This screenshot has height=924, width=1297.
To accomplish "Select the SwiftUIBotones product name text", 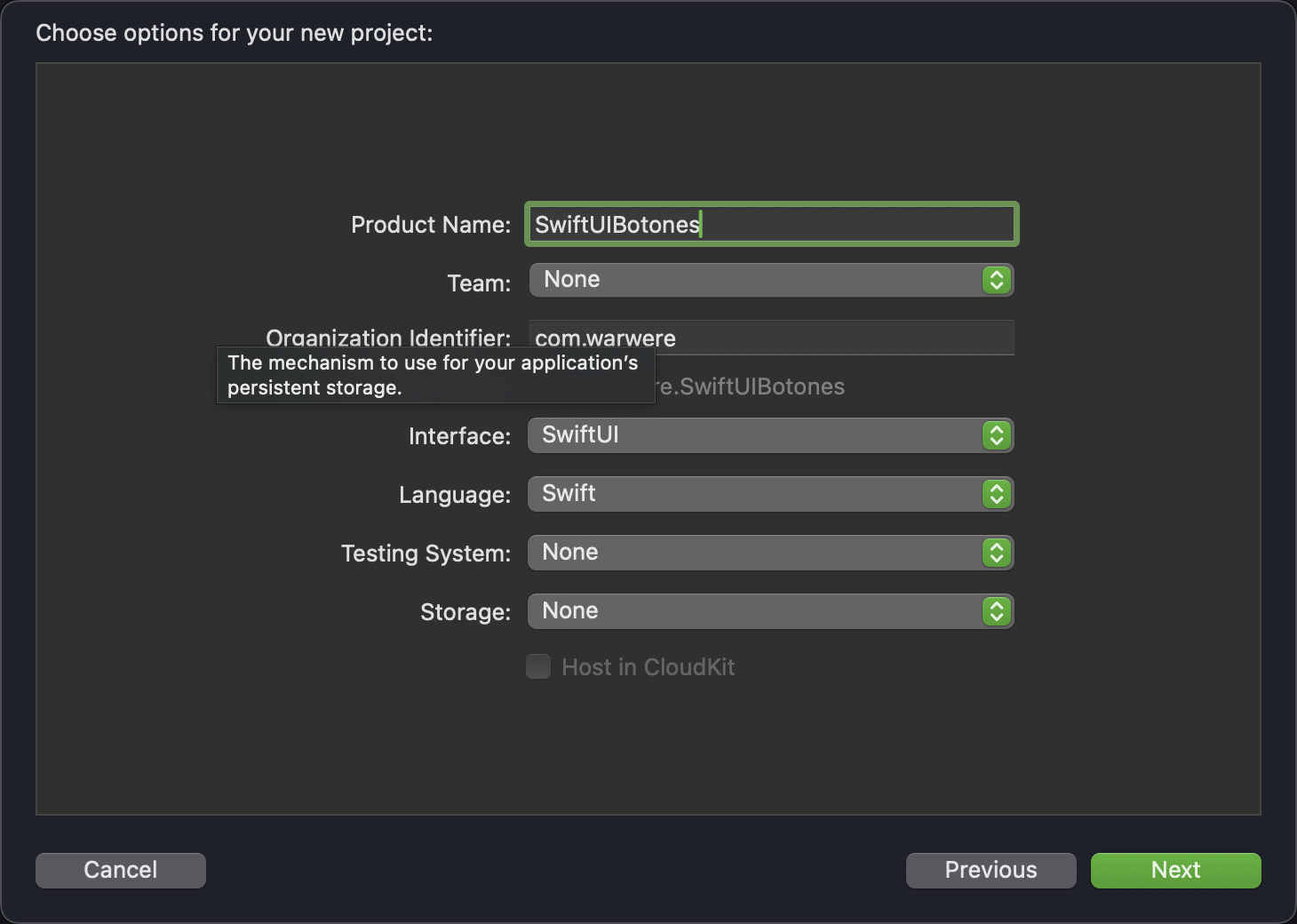I will pyautogui.click(x=617, y=224).
